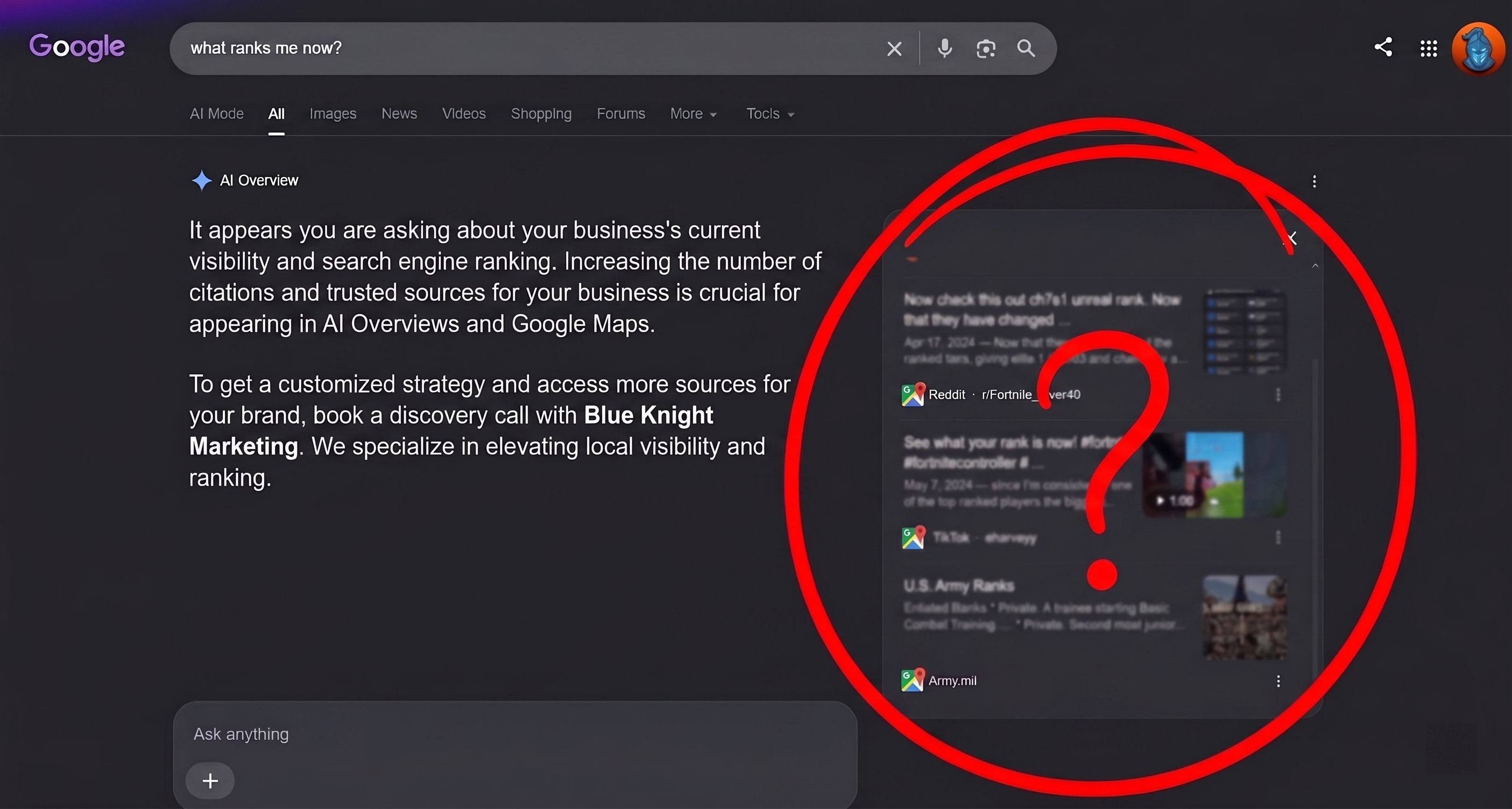Click the plus button under Ask anything

(x=210, y=781)
